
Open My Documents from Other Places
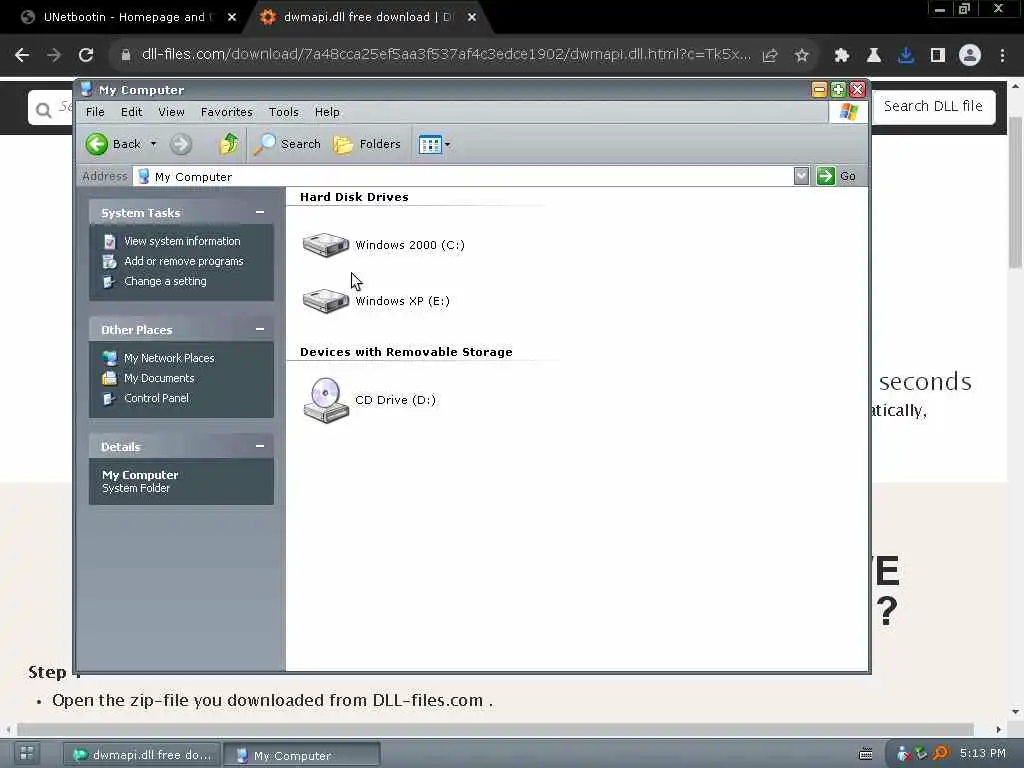(159, 378)
